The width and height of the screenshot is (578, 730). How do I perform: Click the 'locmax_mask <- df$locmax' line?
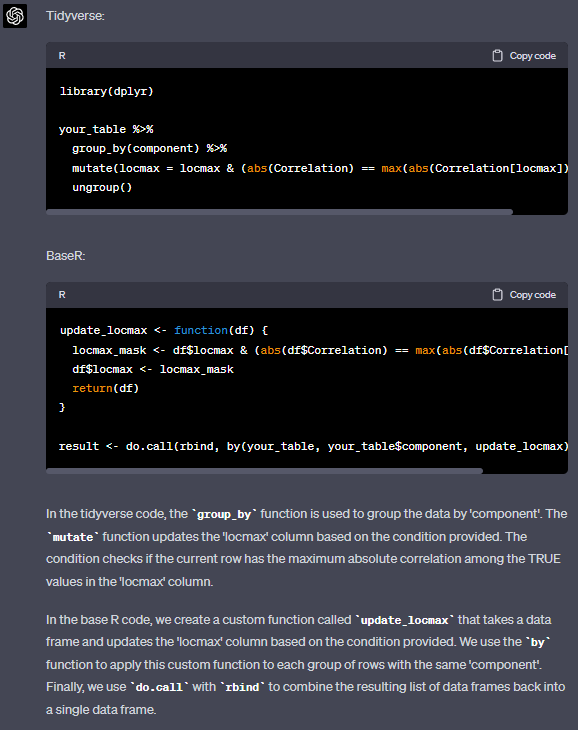(x=320, y=350)
